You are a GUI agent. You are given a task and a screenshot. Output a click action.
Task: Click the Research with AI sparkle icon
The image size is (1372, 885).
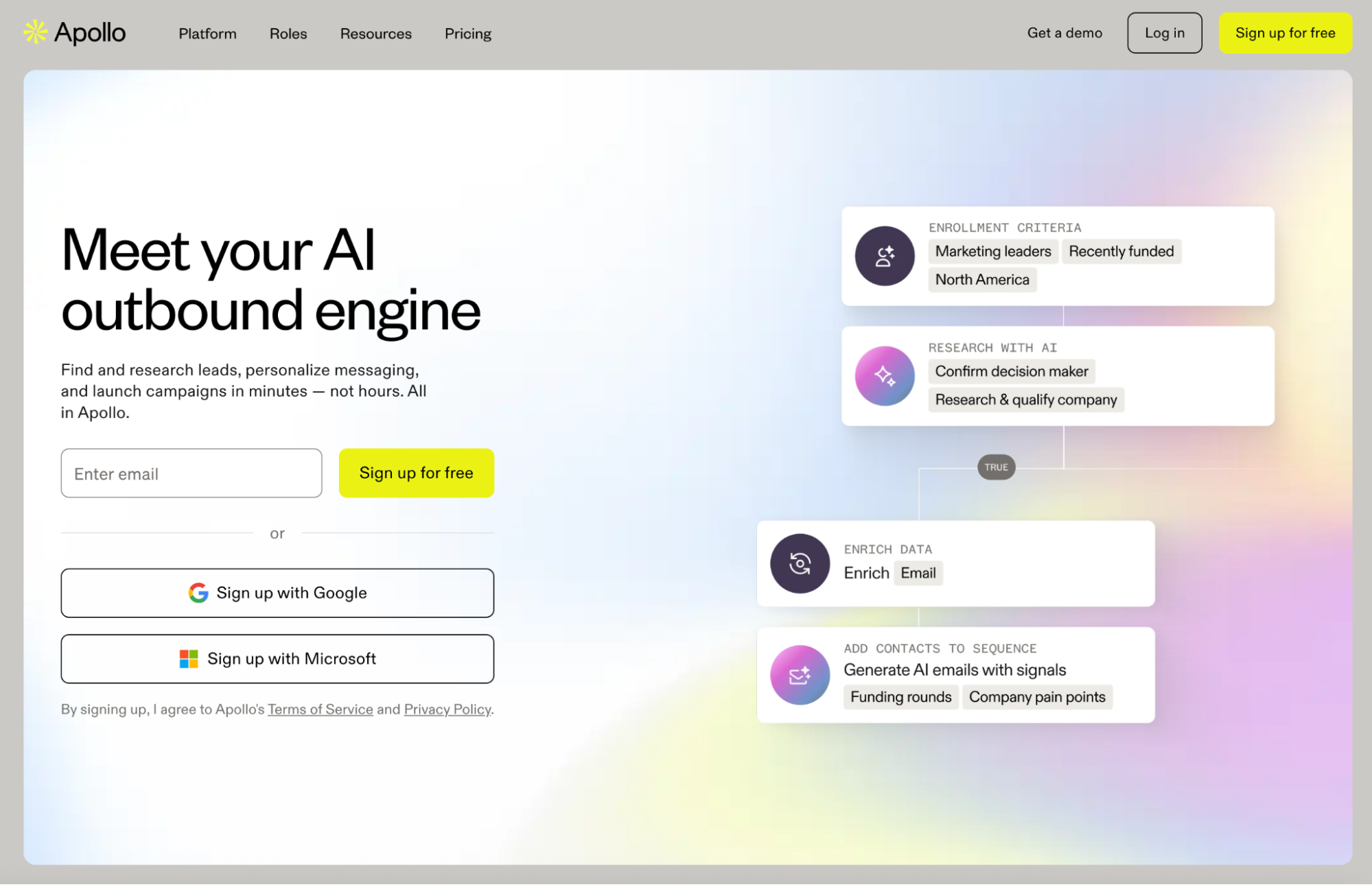click(884, 376)
